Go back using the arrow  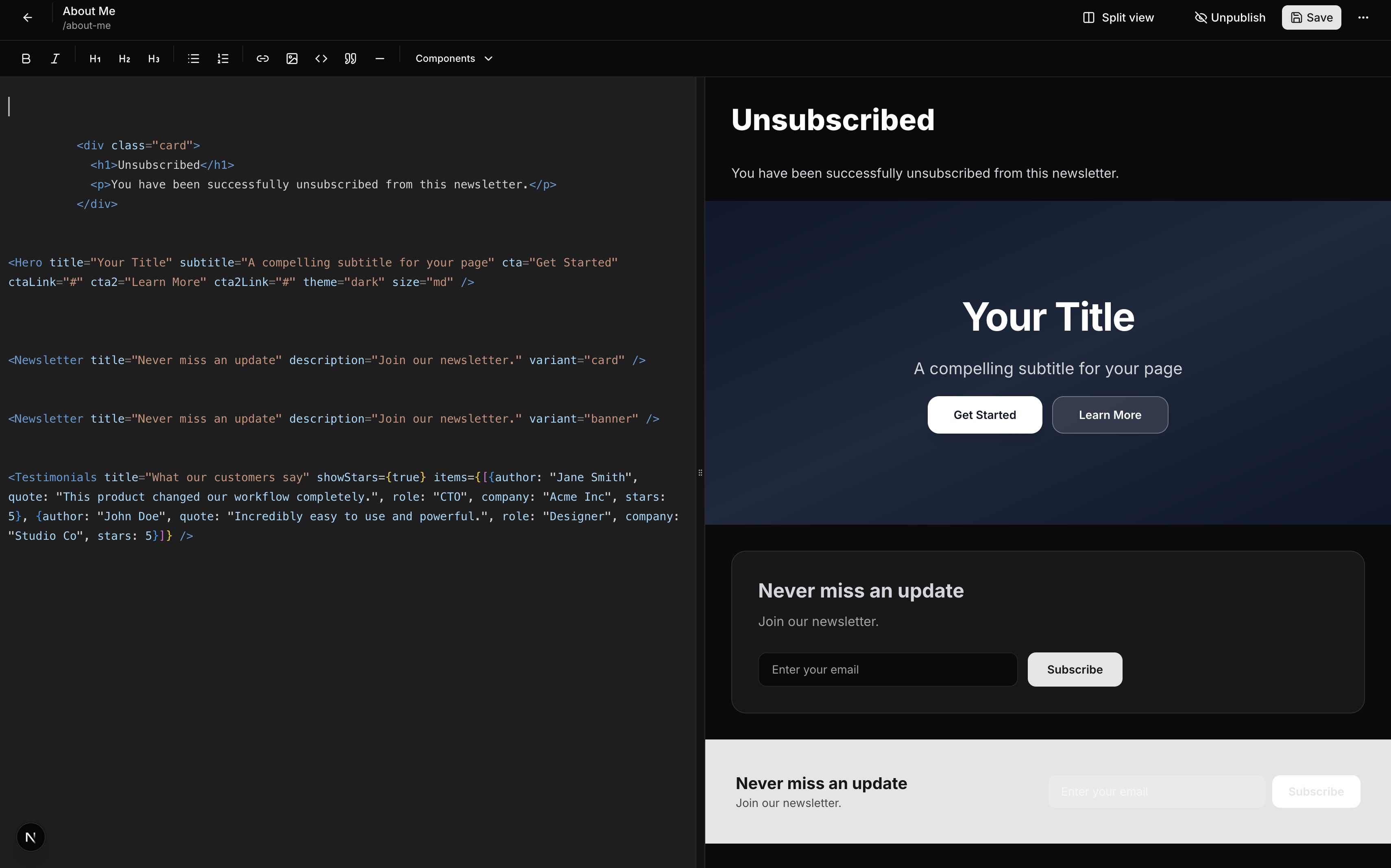(x=28, y=18)
